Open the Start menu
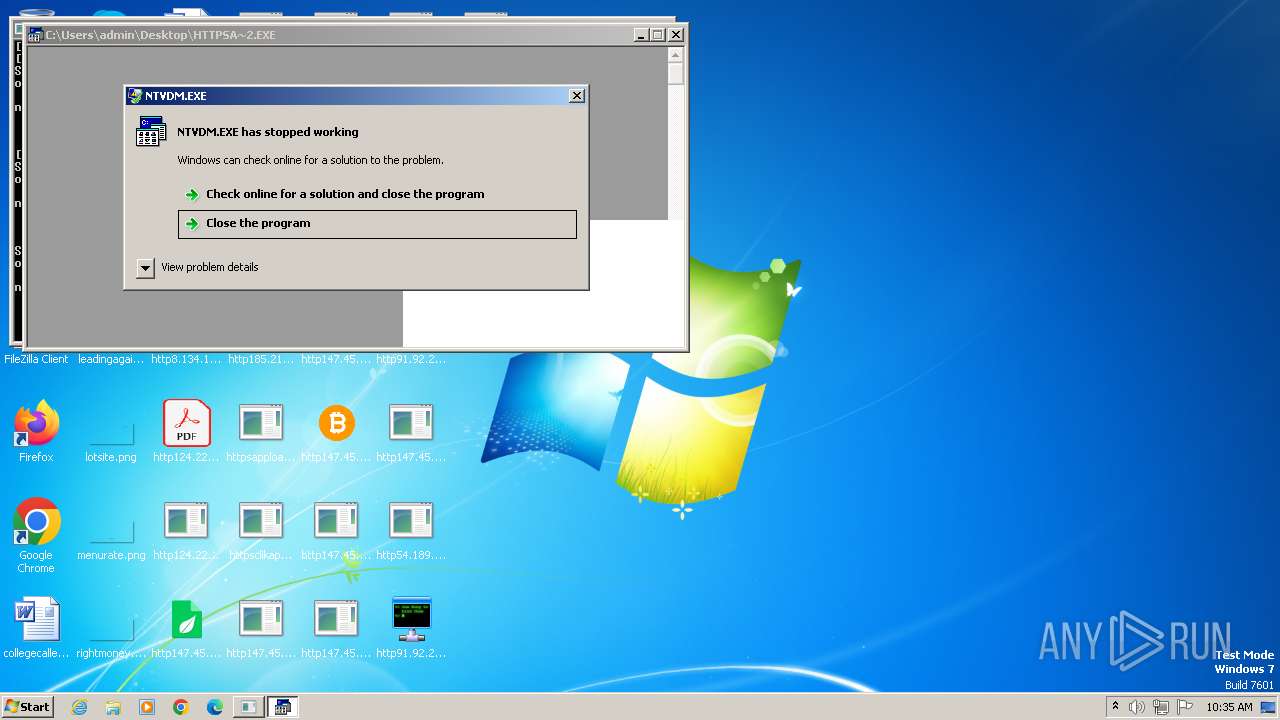 [27, 707]
